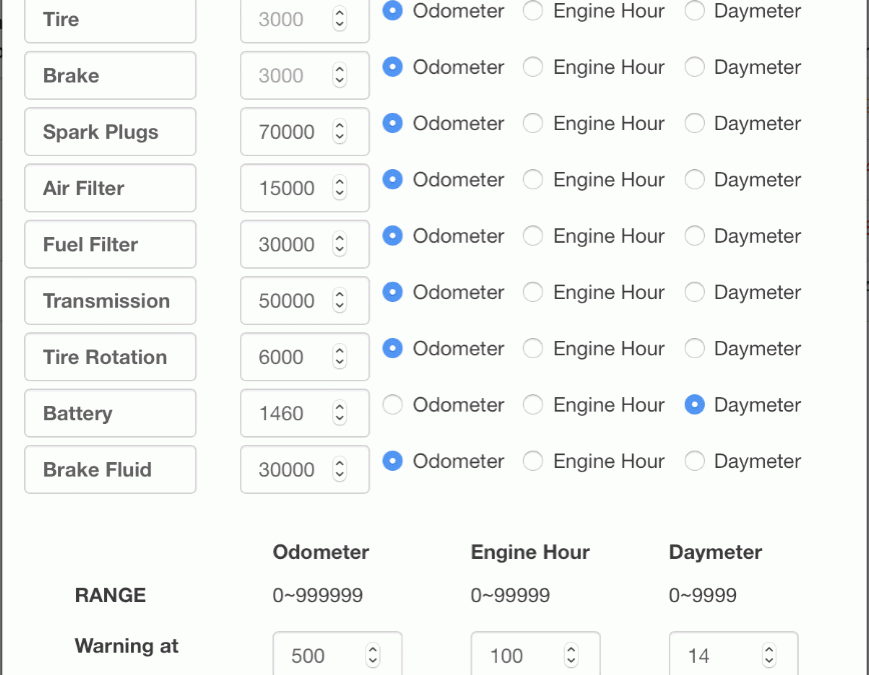Click the Daymeter warning 14 stepper
Viewport: 869px width, 675px height.
pos(769,655)
